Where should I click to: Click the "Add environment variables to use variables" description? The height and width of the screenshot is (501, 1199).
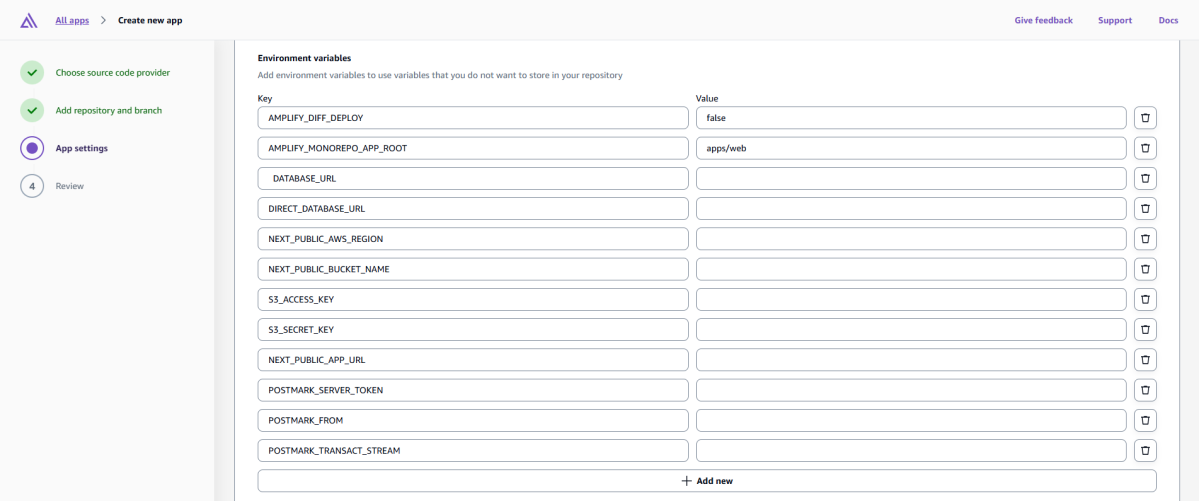click(x=440, y=76)
